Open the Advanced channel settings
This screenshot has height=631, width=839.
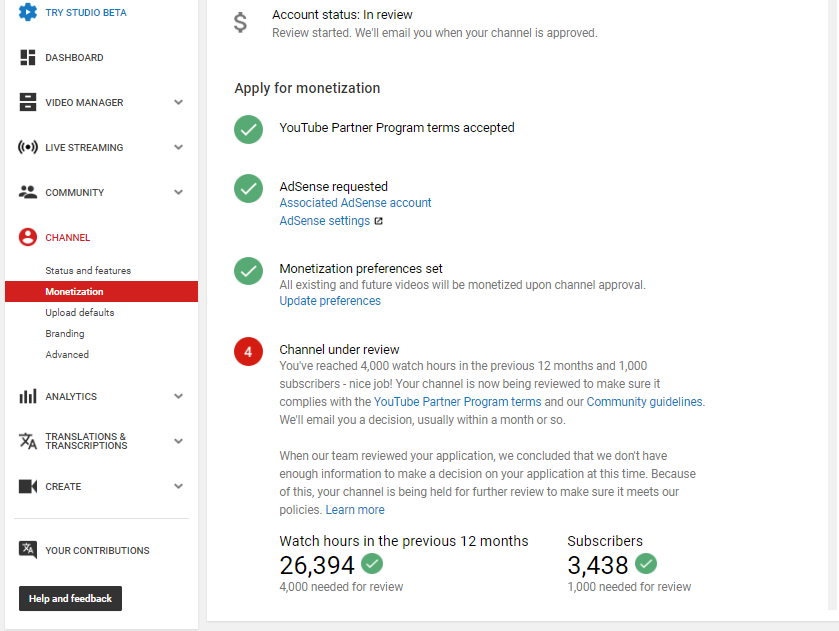(x=67, y=354)
